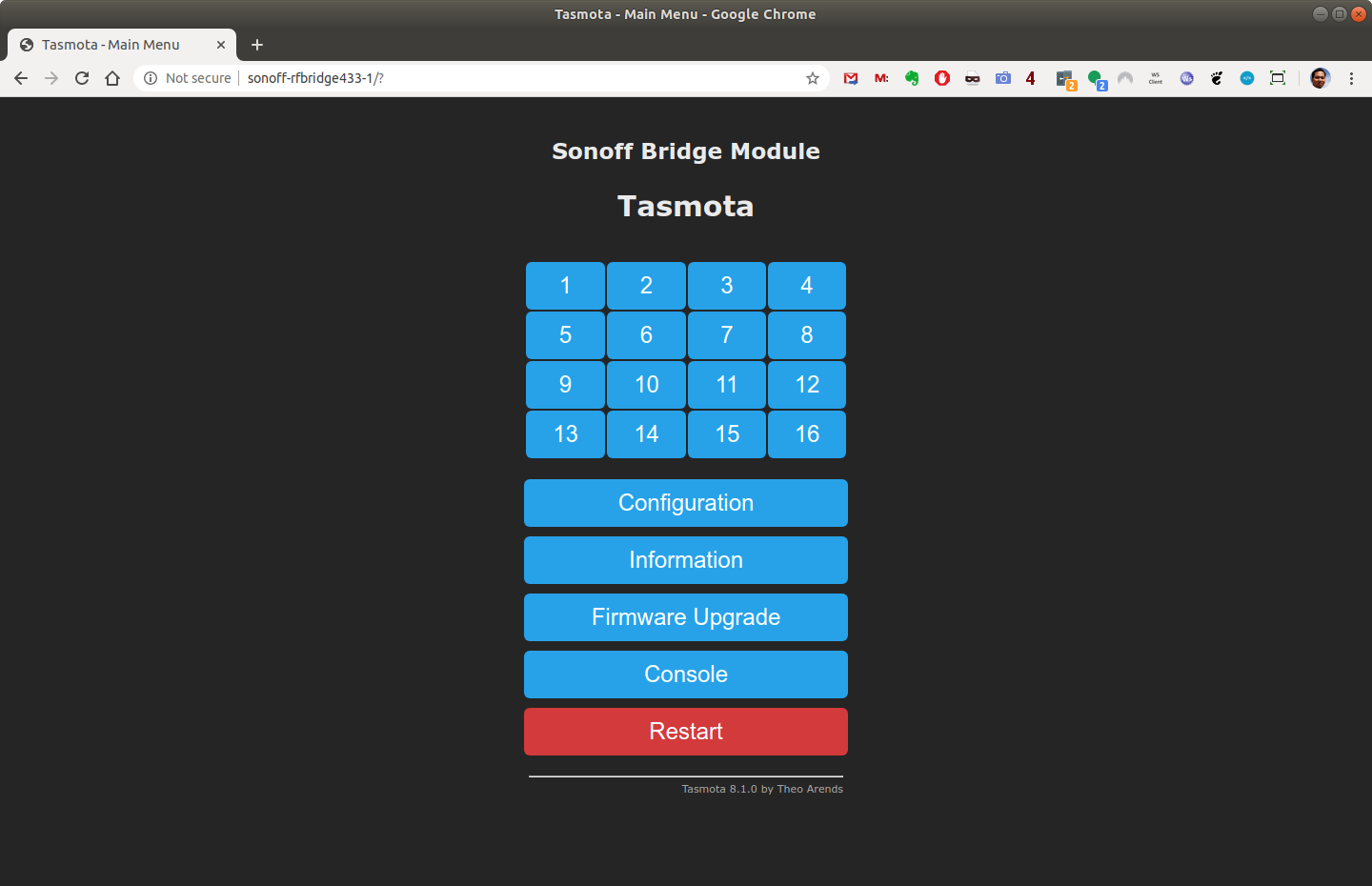Send RF key 4
The width and height of the screenshot is (1372, 886).
(x=807, y=286)
